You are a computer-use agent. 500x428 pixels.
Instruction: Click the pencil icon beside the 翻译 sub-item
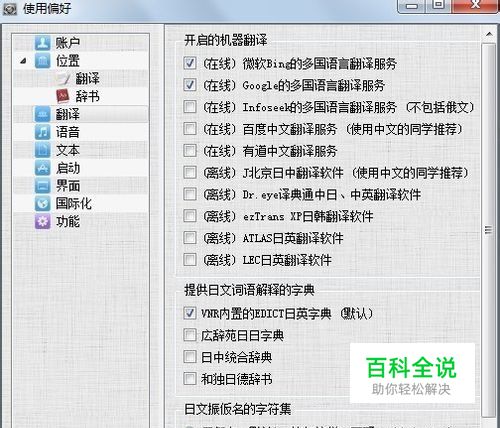[x=63, y=79]
